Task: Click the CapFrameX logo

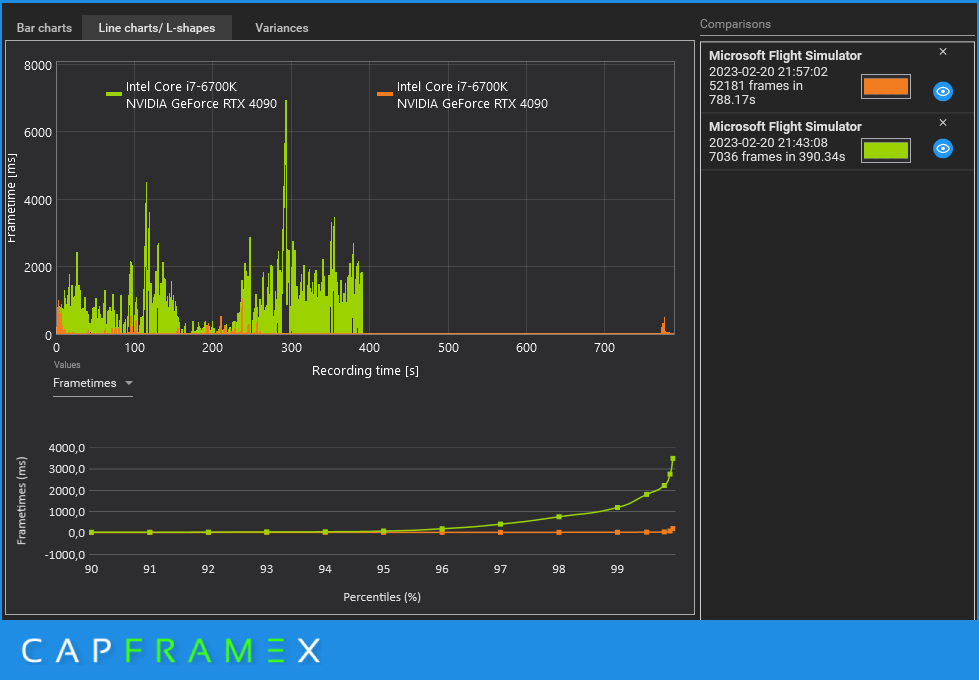Action: click(x=171, y=651)
